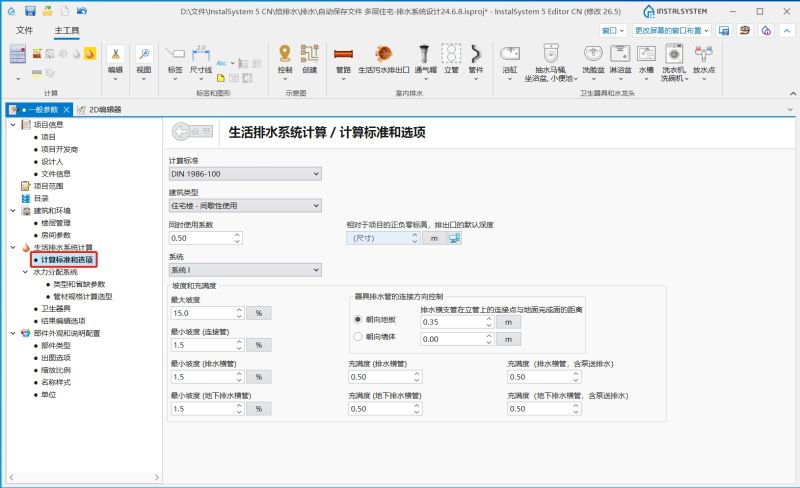Select 卫生器具 in the tree
This screenshot has height=488, width=800.
(56, 309)
